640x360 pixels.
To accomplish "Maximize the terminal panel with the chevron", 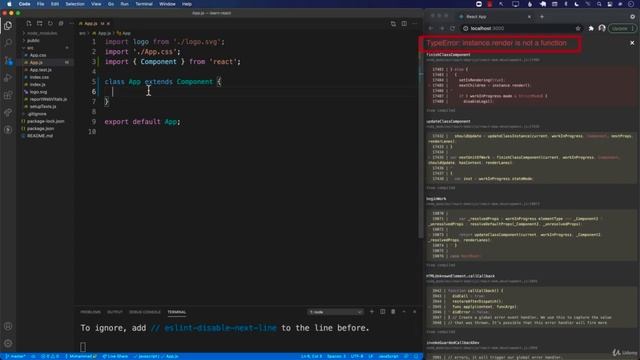I will [404, 312].
